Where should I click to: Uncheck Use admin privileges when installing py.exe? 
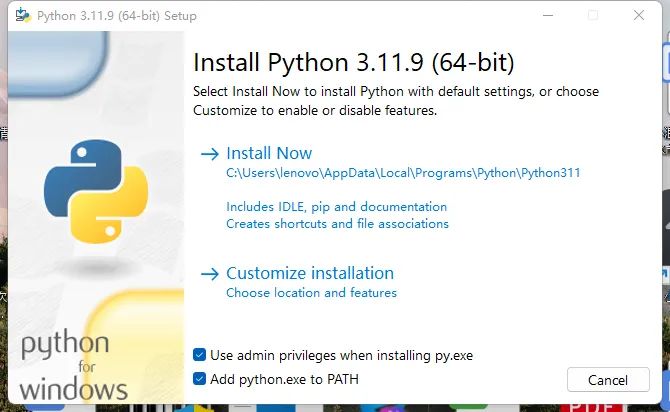click(x=200, y=355)
